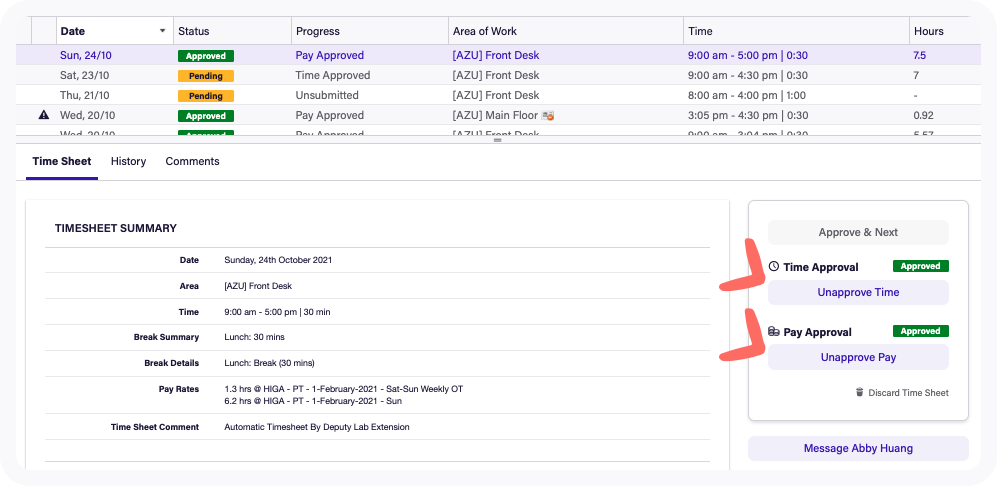The width and height of the screenshot is (997, 486).
Task: Click the Unapprove Time button
Action: tap(858, 293)
